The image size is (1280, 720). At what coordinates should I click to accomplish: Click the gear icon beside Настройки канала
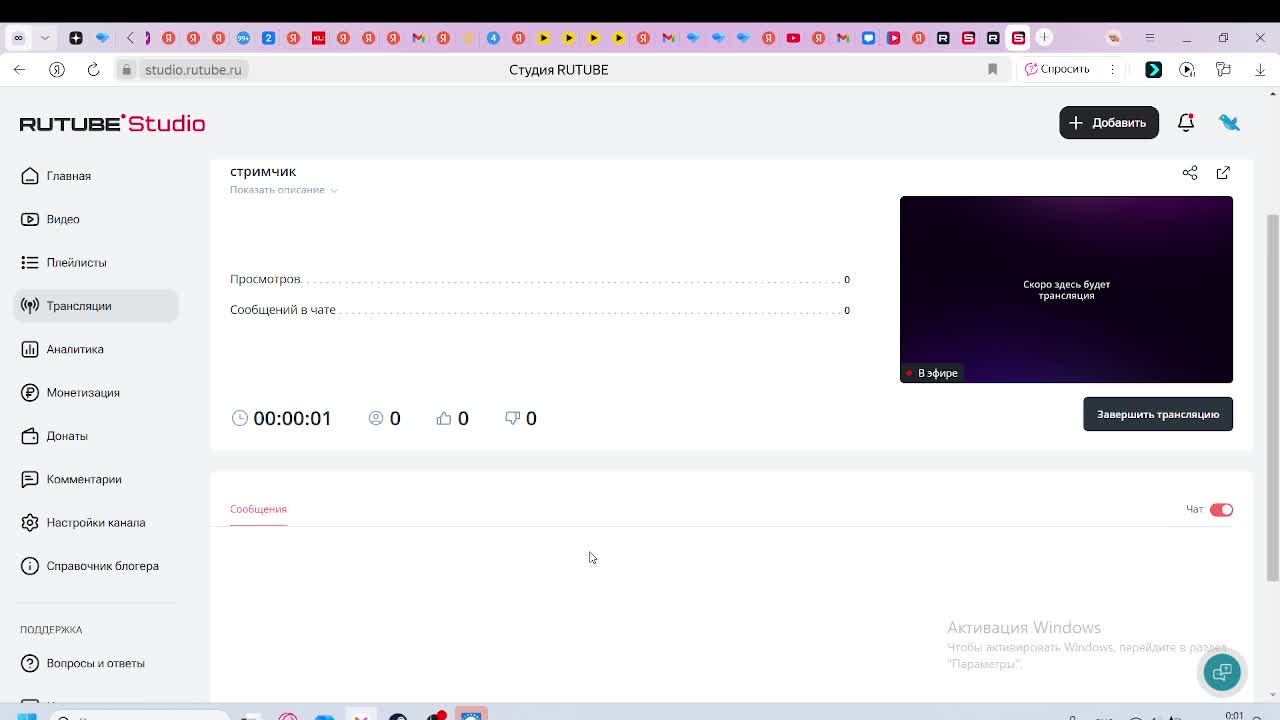(x=29, y=522)
